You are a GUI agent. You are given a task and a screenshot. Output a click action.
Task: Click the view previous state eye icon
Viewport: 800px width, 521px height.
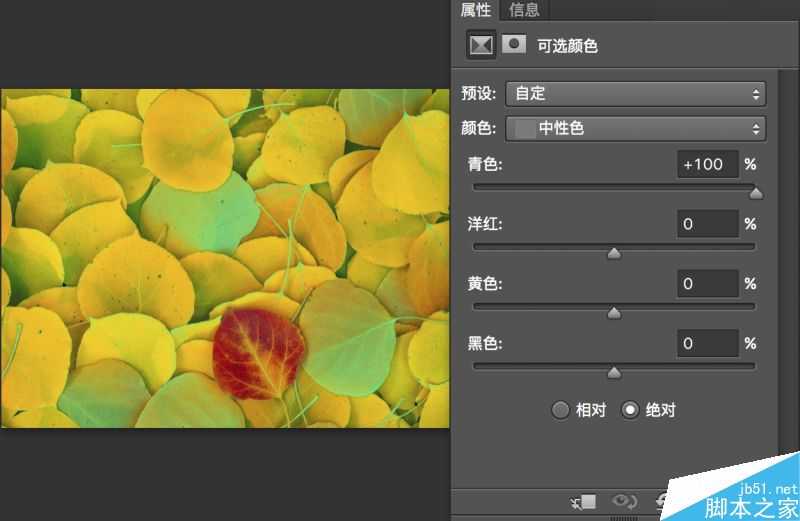[626, 501]
